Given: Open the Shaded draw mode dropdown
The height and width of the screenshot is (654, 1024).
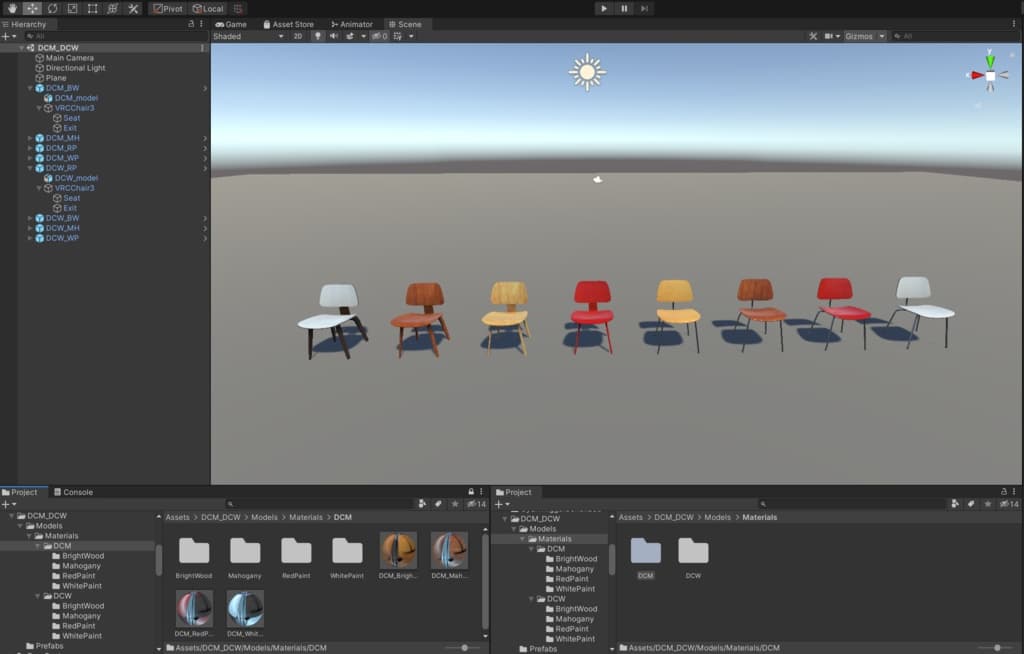Looking at the screenshot, I should point(248,37).
